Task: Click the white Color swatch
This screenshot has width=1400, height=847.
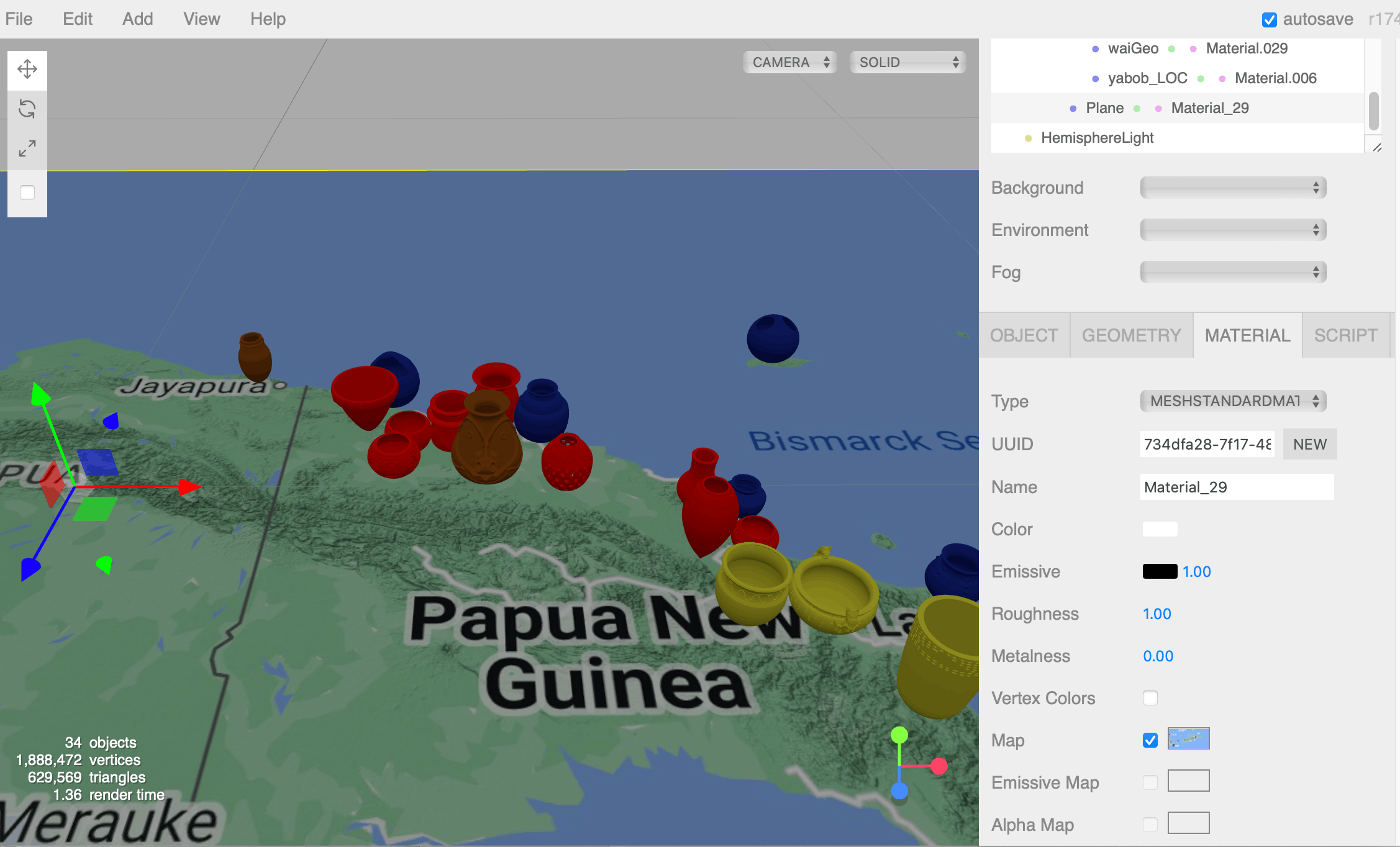Action: point(1160,529)
